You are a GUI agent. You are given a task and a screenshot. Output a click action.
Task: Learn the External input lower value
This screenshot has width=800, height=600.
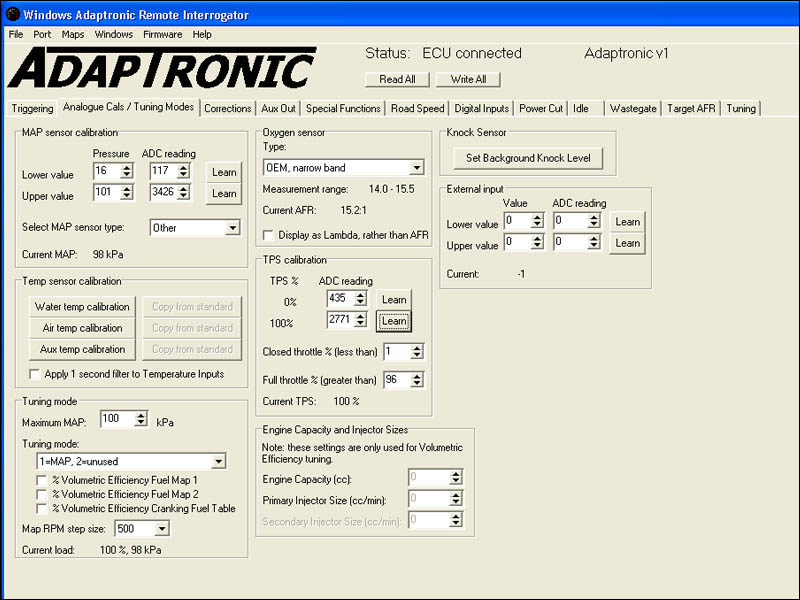pos(628,222)
